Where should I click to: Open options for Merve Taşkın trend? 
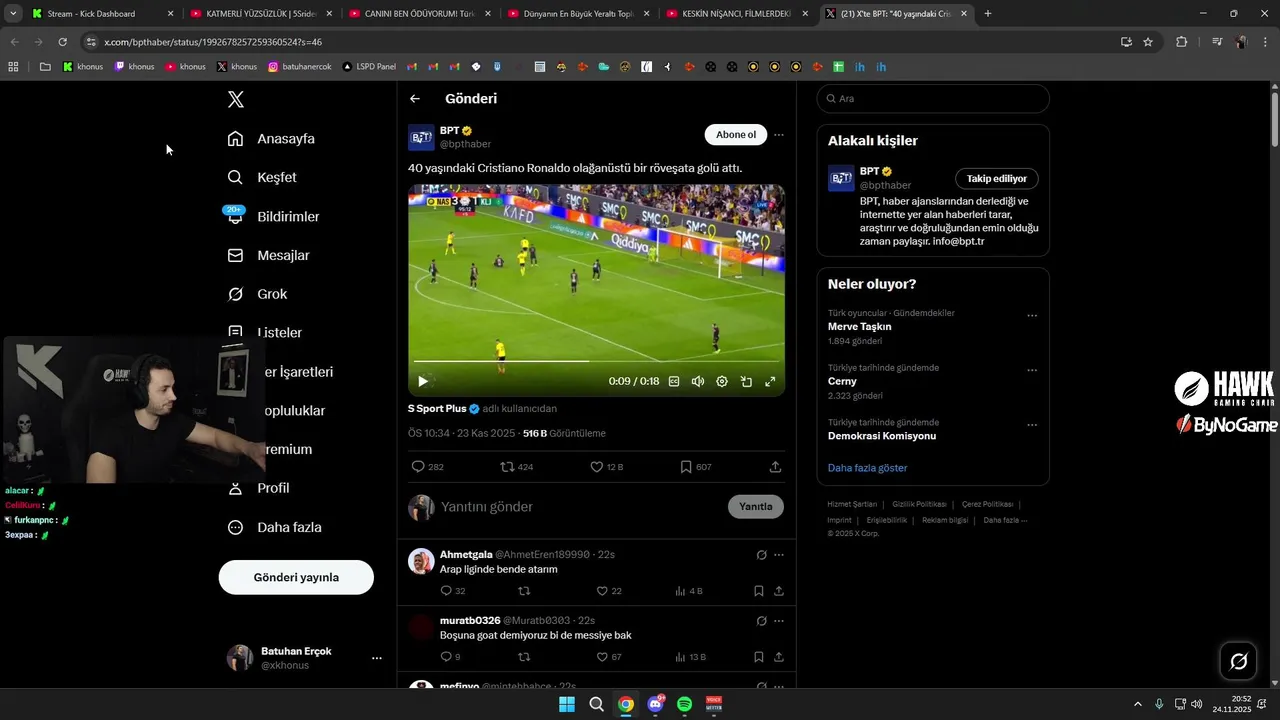pos(1032,316)
